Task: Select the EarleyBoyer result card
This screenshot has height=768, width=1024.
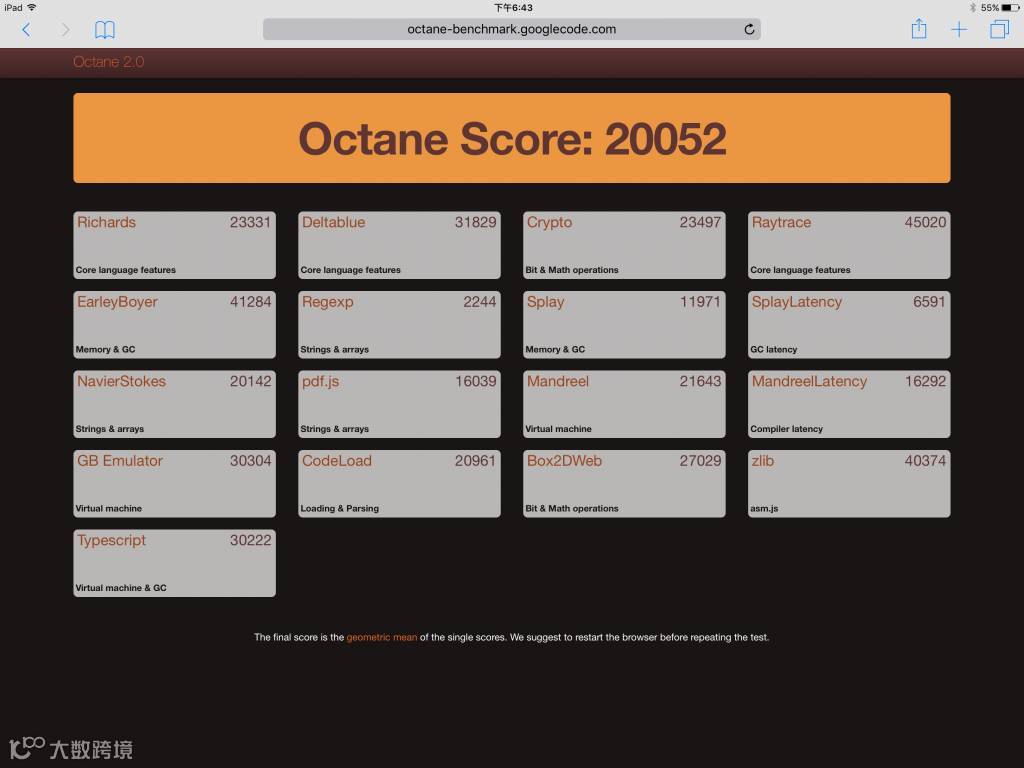Action: (174, 325)
